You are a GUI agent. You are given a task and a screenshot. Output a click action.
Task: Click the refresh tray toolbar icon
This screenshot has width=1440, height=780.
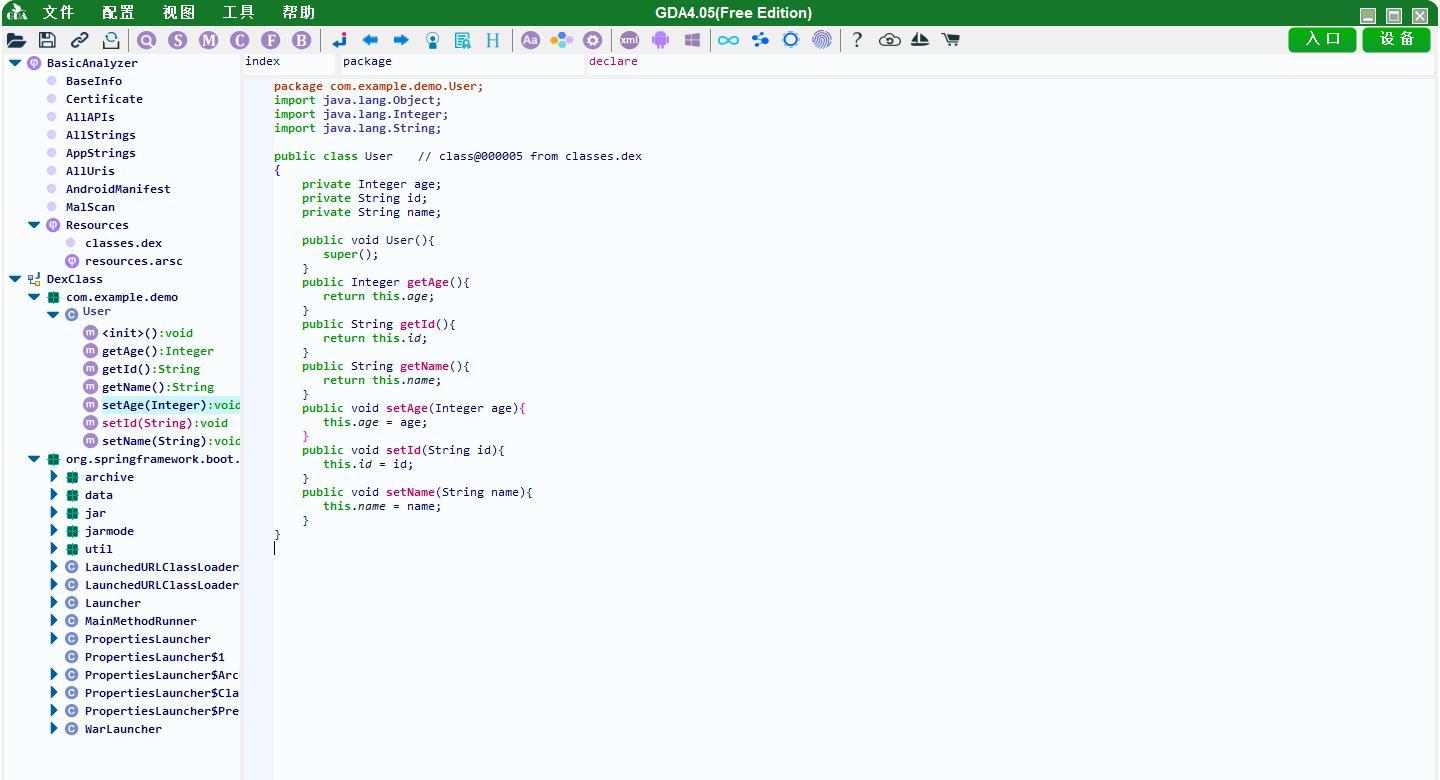111,40
